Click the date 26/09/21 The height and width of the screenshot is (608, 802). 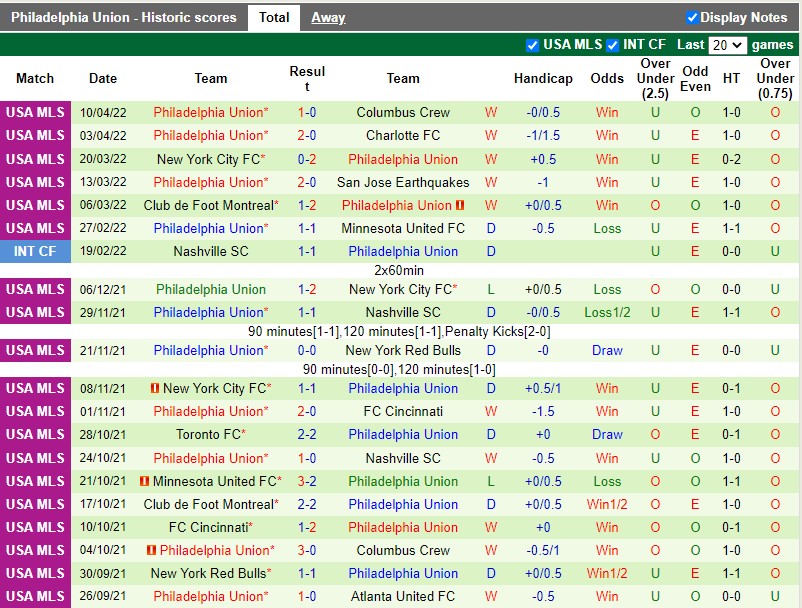click(103, 596)
